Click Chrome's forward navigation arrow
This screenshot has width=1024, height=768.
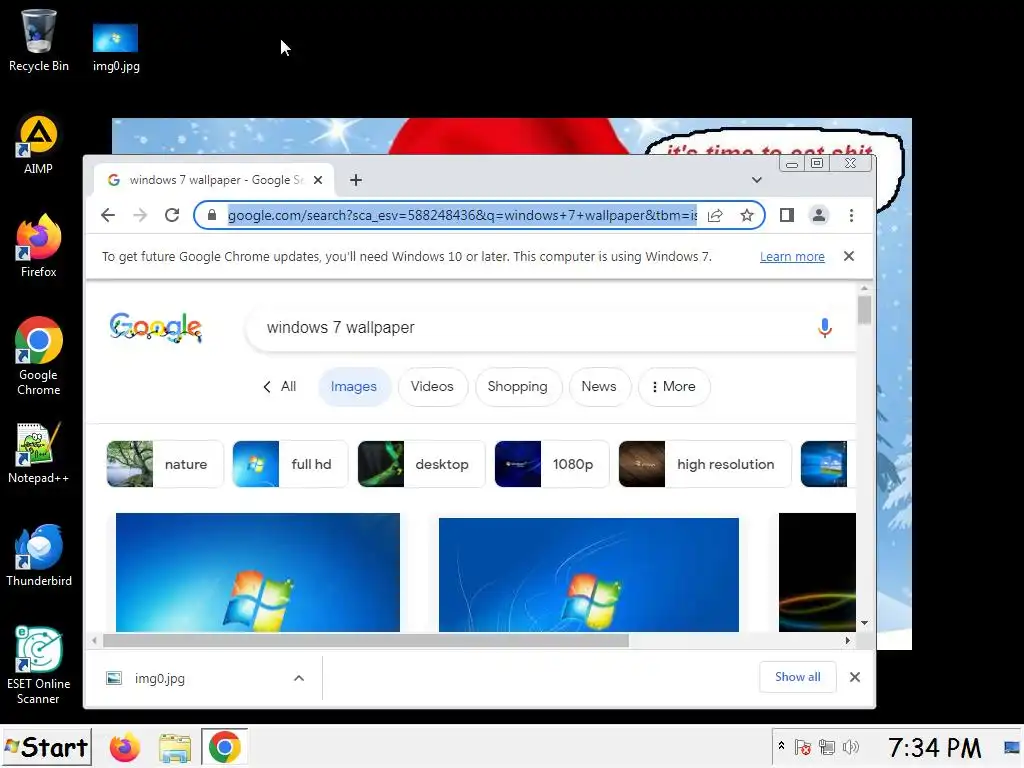(140, 215)
